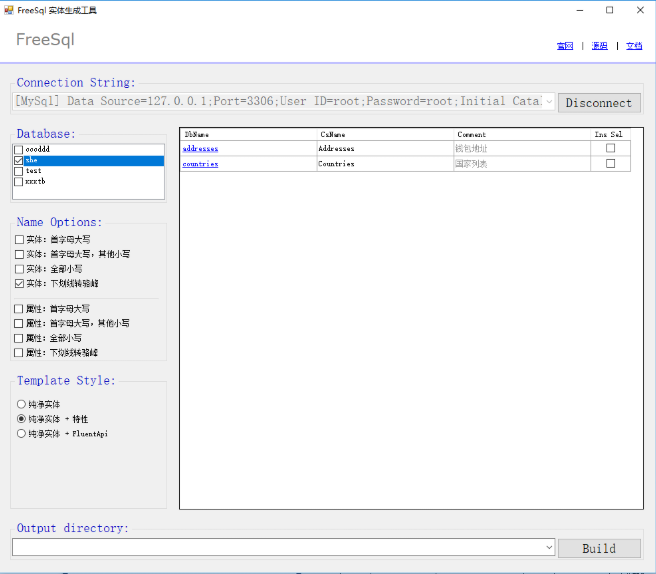656x574 pixels.
Task: Enable 实体: 首字母大写，其他小写 option
Action: point(19,254)
